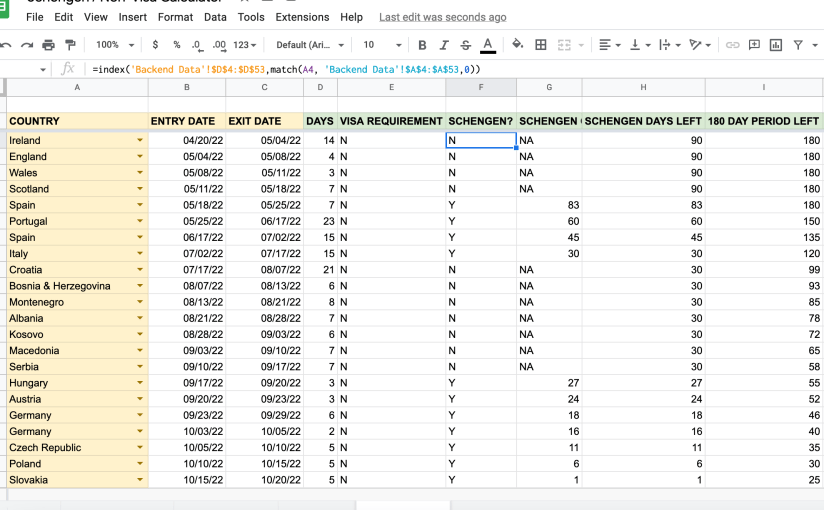
Task: Open the Format menu
Action: point(175,17)
